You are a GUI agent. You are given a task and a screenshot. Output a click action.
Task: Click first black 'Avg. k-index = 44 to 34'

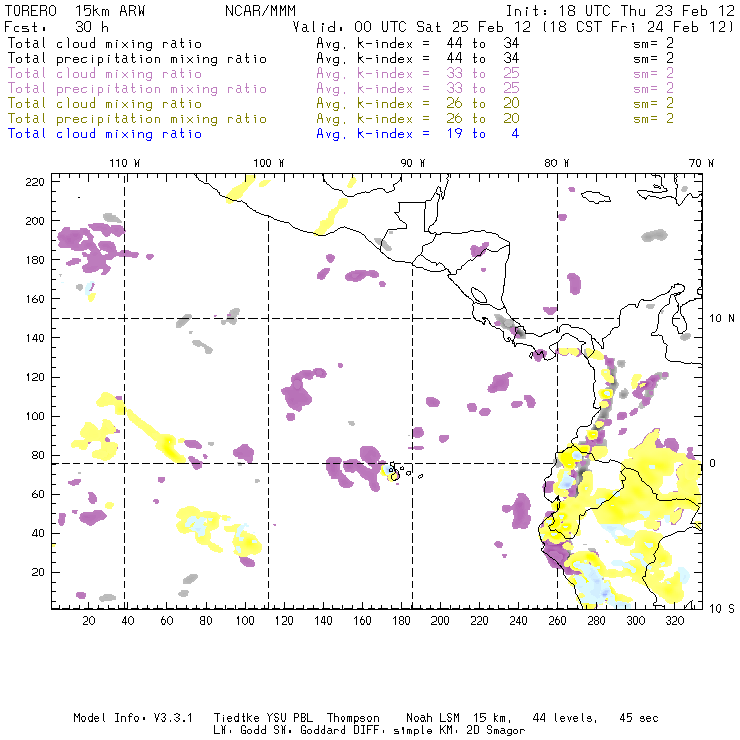(418, 43)
